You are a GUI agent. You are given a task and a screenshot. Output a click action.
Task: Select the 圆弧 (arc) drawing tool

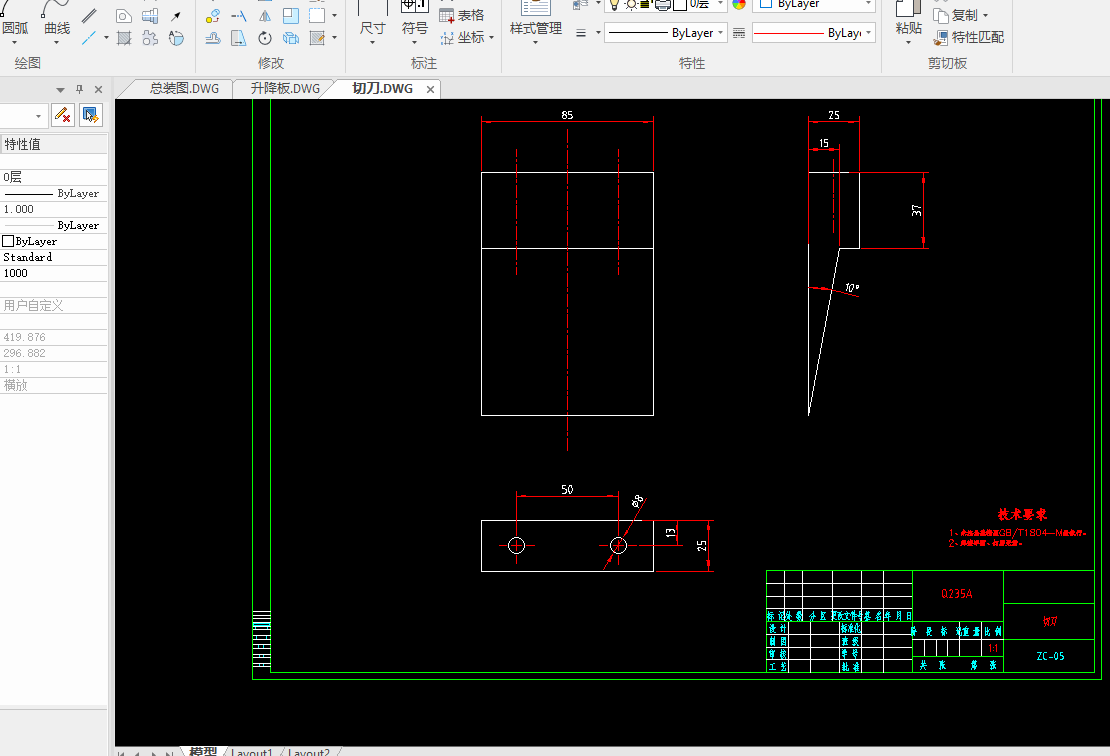[15, 27]
